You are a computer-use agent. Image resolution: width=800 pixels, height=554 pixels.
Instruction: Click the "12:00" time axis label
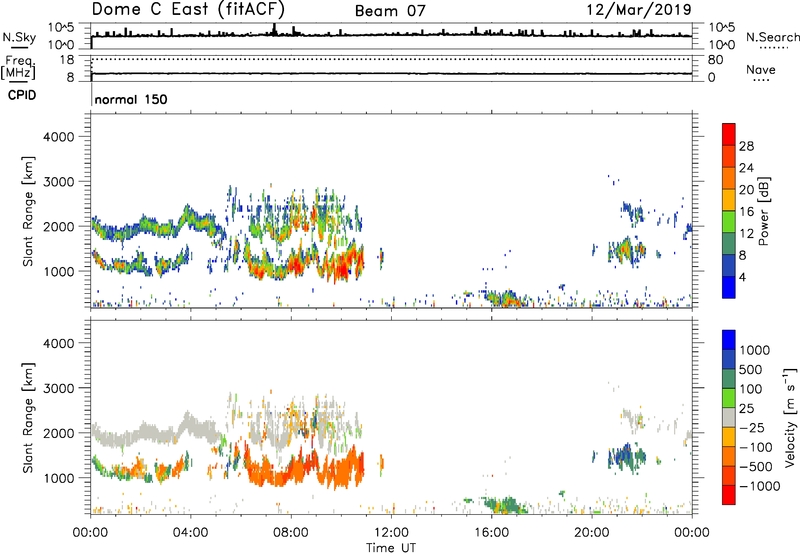point(391,533)
